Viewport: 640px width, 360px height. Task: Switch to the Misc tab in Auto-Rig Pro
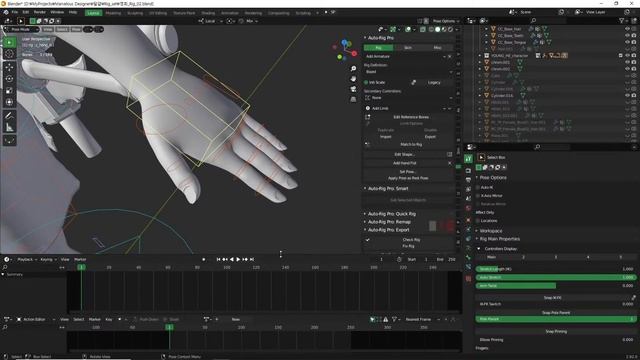coord(438,48)
